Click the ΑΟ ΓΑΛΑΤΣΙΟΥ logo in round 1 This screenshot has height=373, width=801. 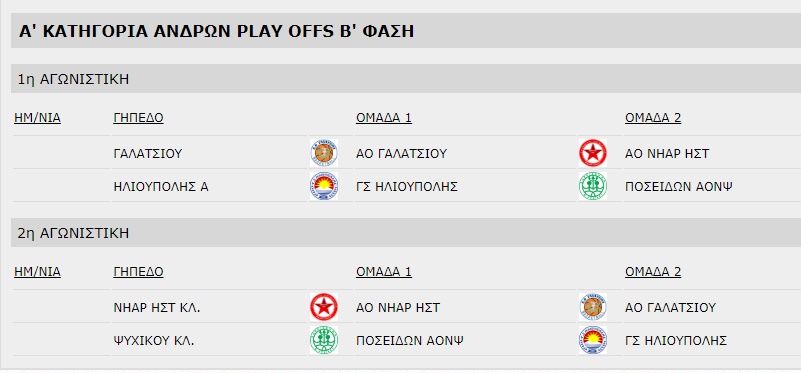[323, 153]
